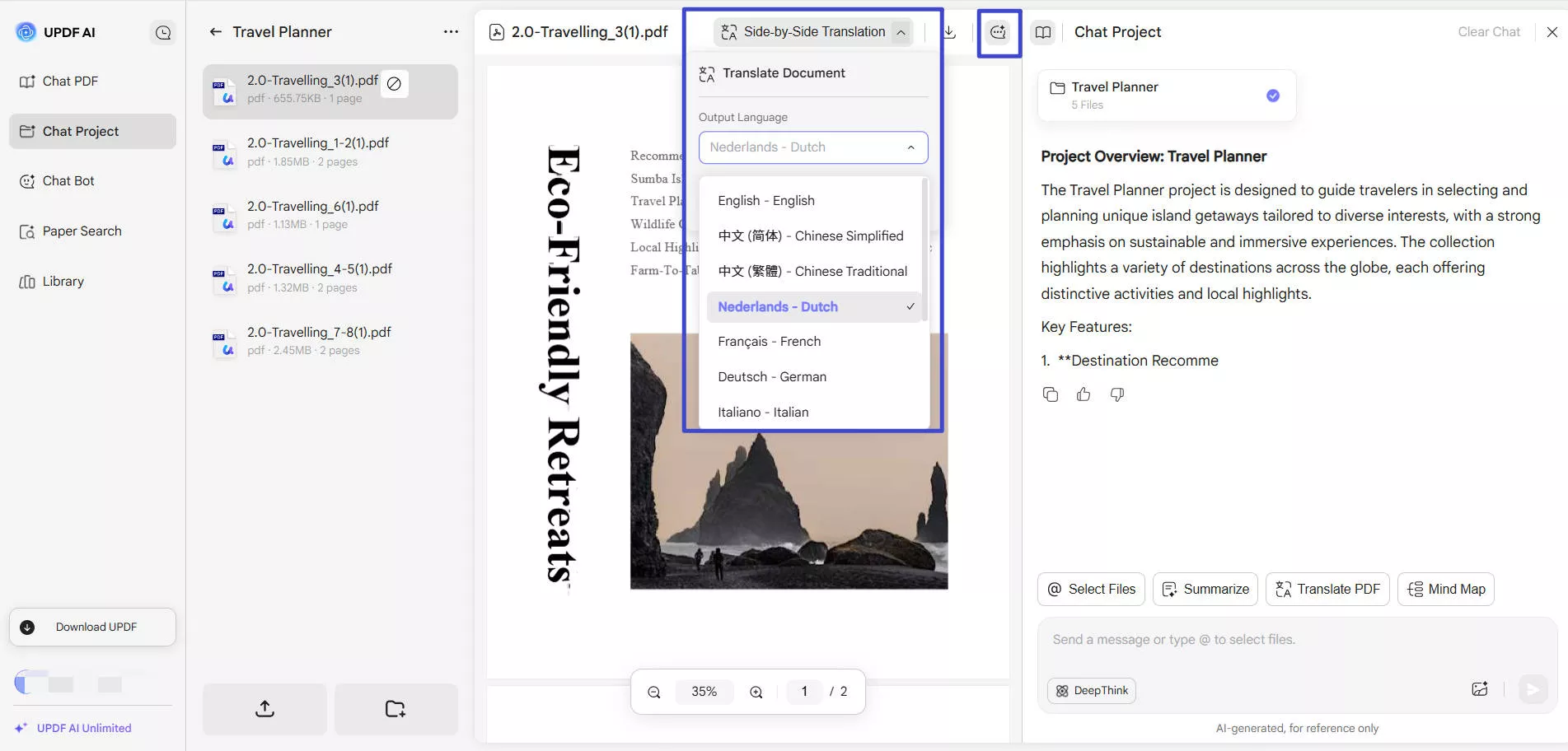
Task: Choose Deutsch - German language
Action: (x=813, y=377)
